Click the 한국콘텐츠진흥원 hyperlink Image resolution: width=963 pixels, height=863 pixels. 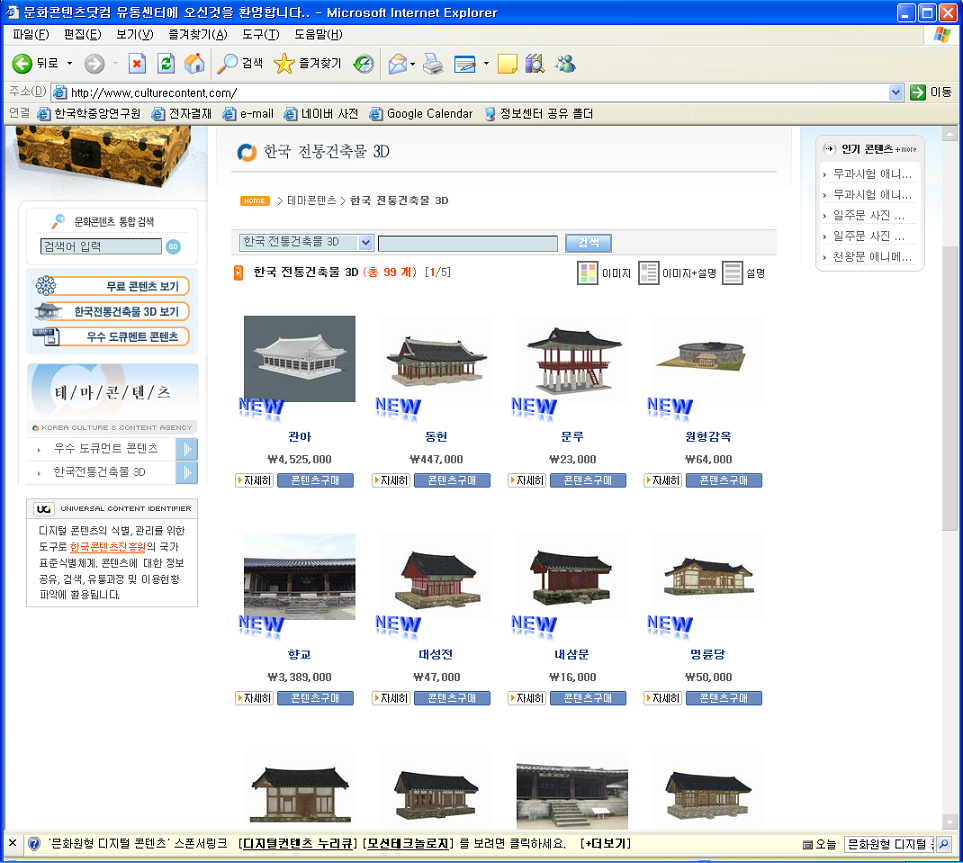pos(107,547)
